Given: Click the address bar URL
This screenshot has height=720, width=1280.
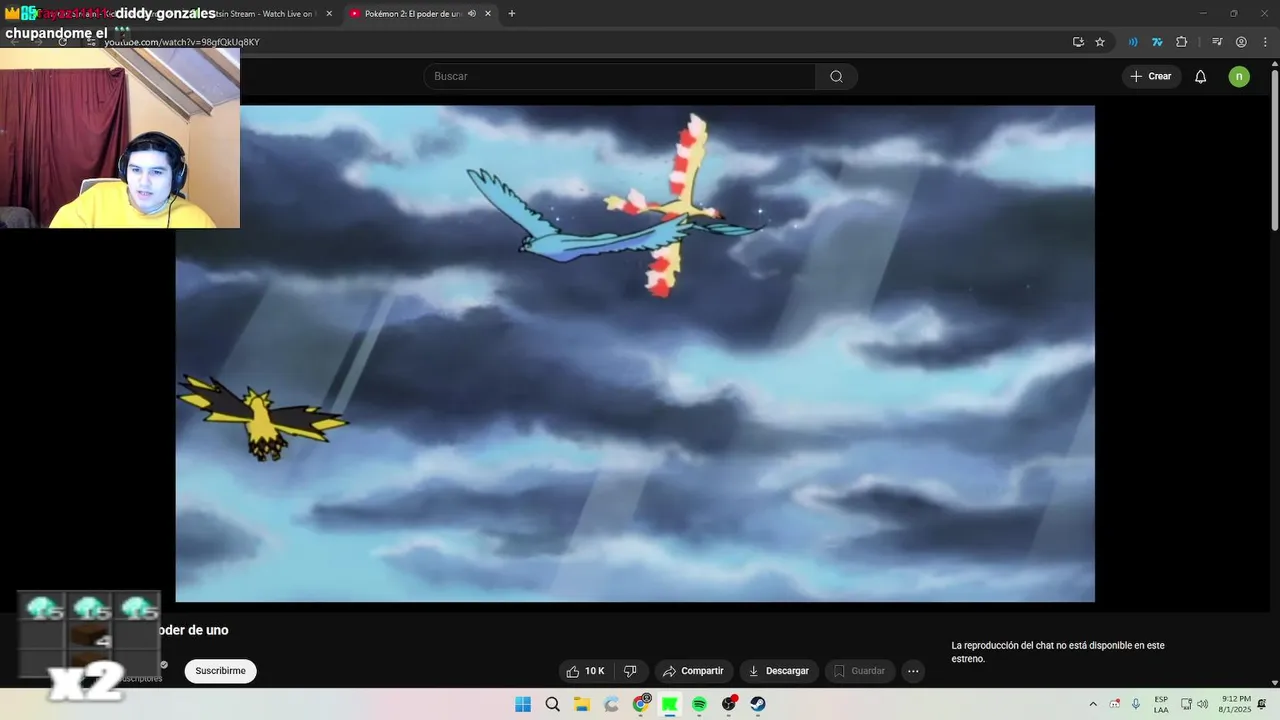Looking at the screenshot, I should point(182,42).
